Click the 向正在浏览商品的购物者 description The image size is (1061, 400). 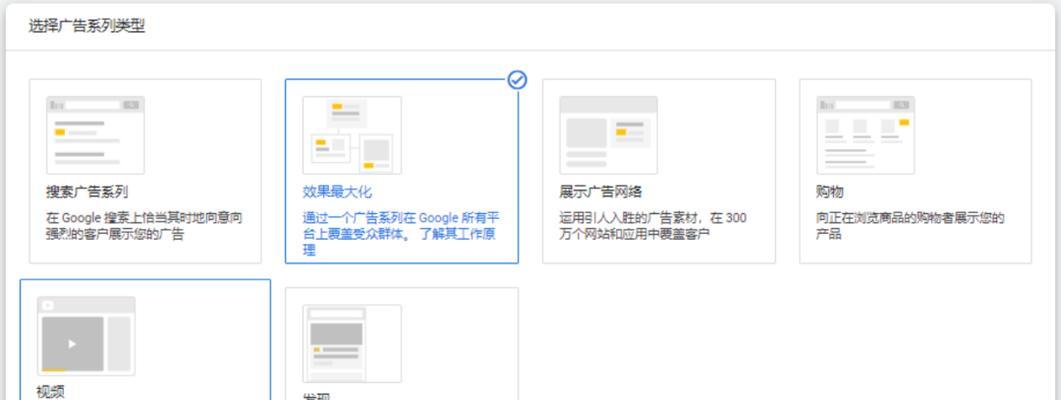click(x=910, y=227)
